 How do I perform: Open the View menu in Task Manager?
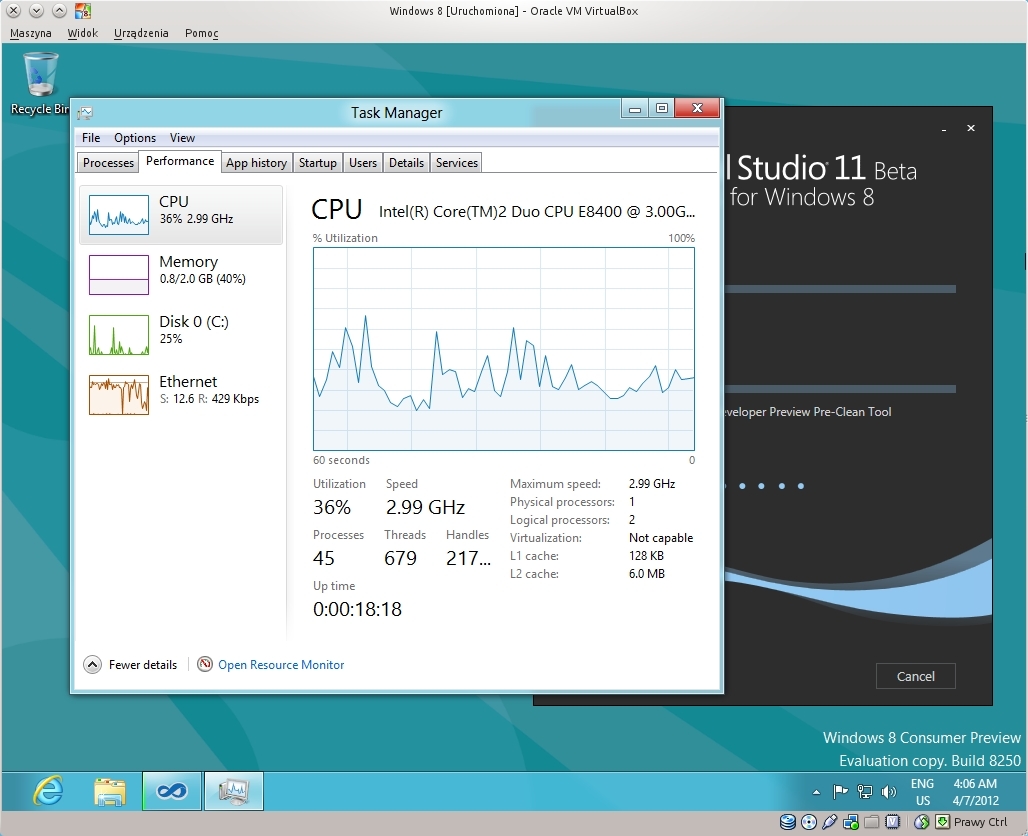pos(182,138)
